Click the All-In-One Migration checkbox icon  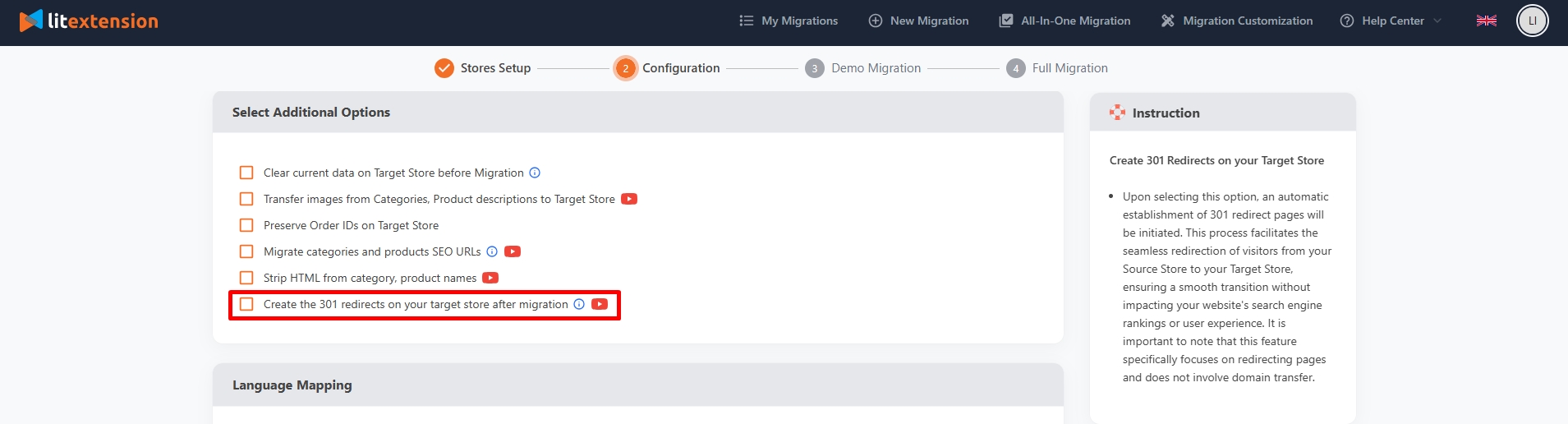(1005, 21)
